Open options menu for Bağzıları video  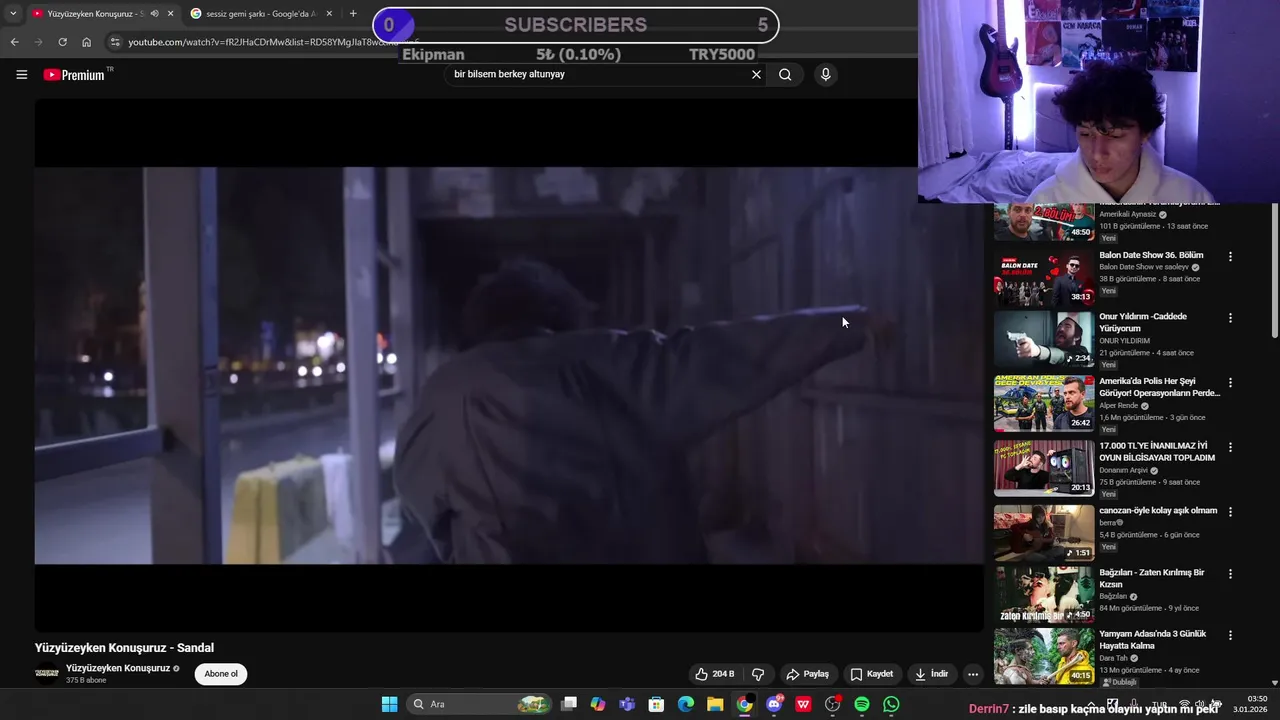click(1230, 574)
